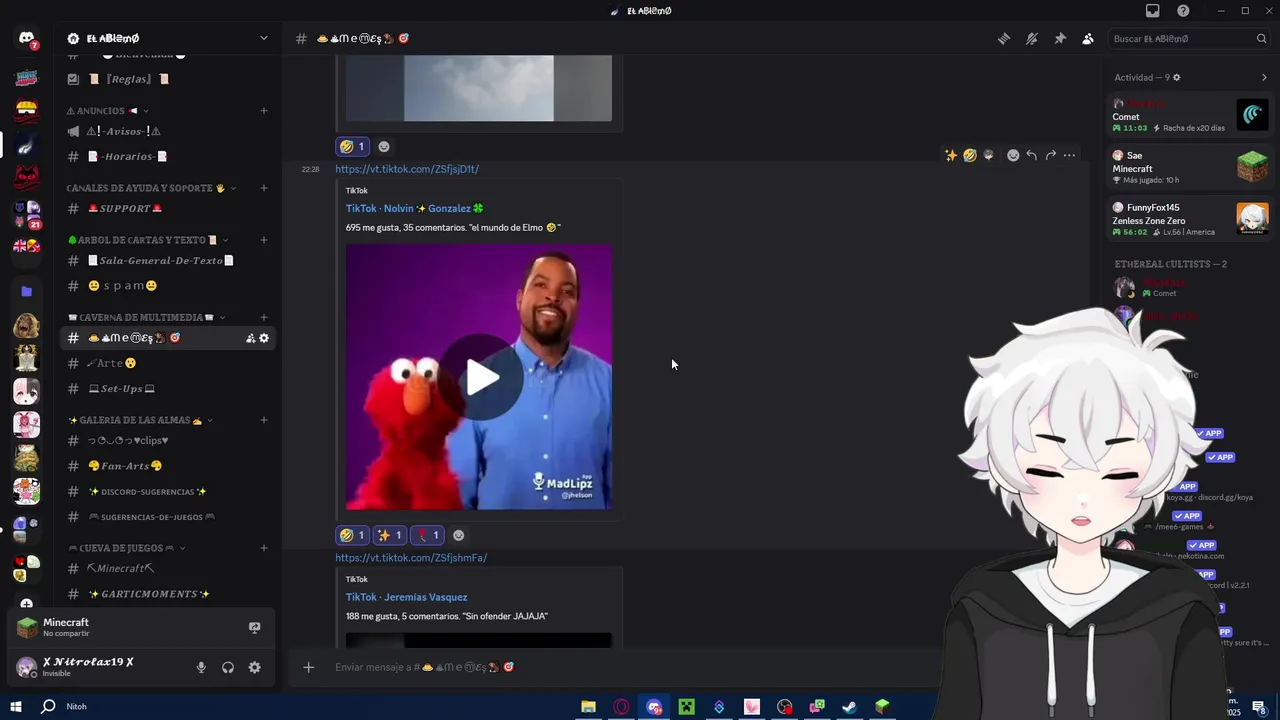Collapse CAVERNA DE MULTIMEDIA category

pyautogui.click(x=146, y=317)
